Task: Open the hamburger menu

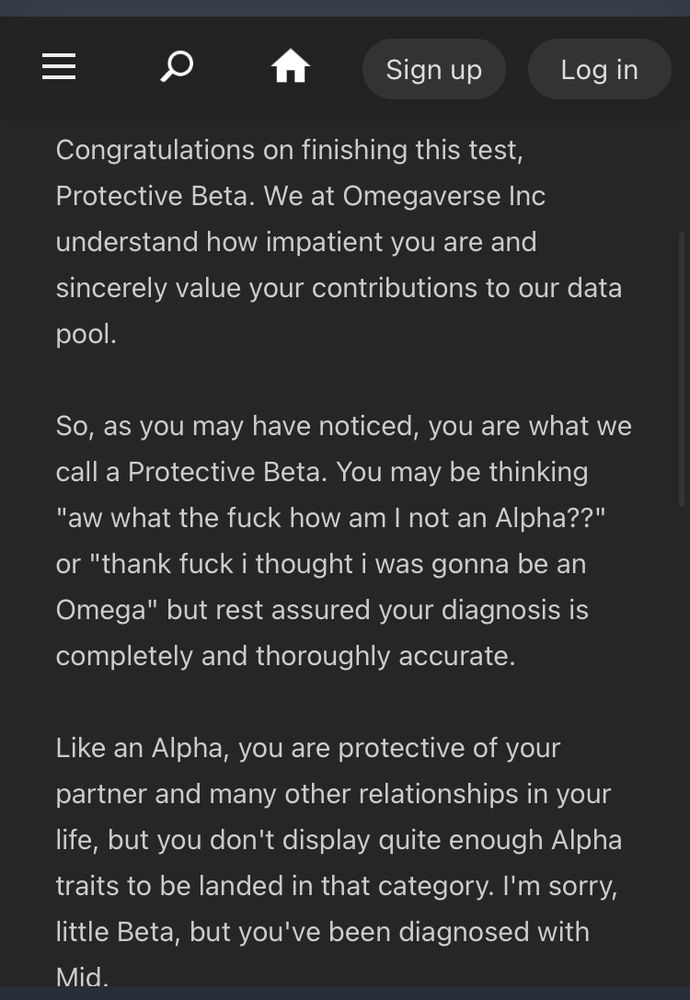Action: coord(59,67)
